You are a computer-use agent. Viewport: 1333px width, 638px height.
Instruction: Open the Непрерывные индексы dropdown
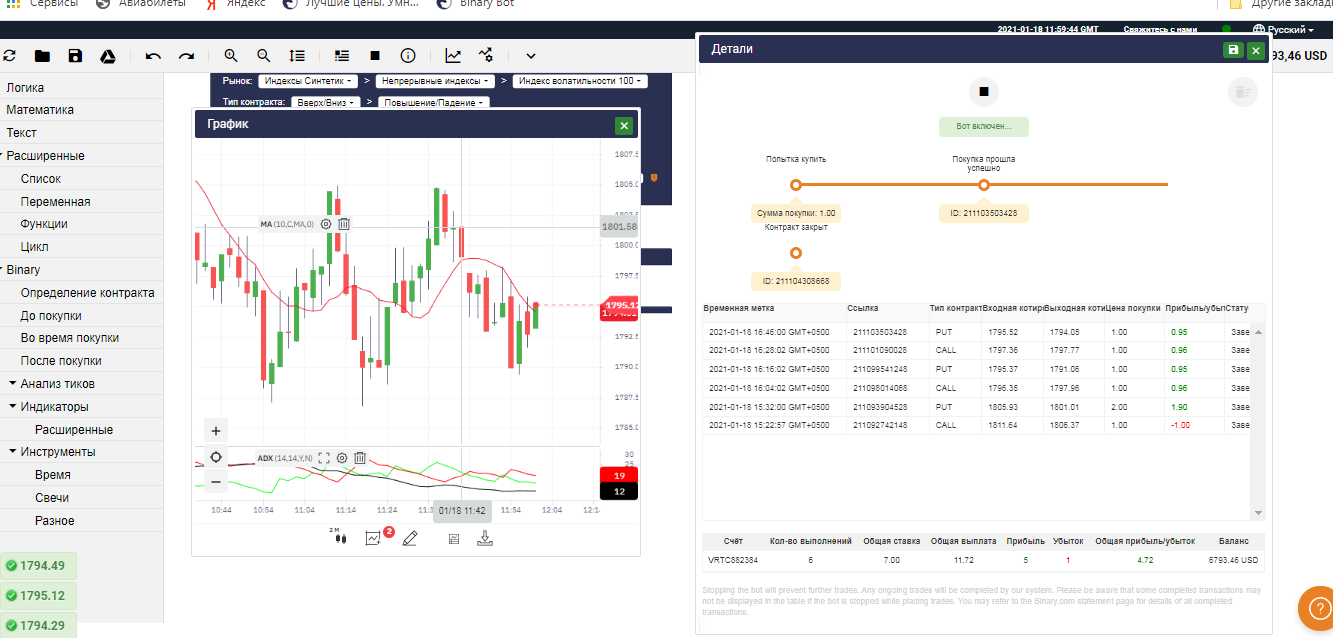(435, 81)
